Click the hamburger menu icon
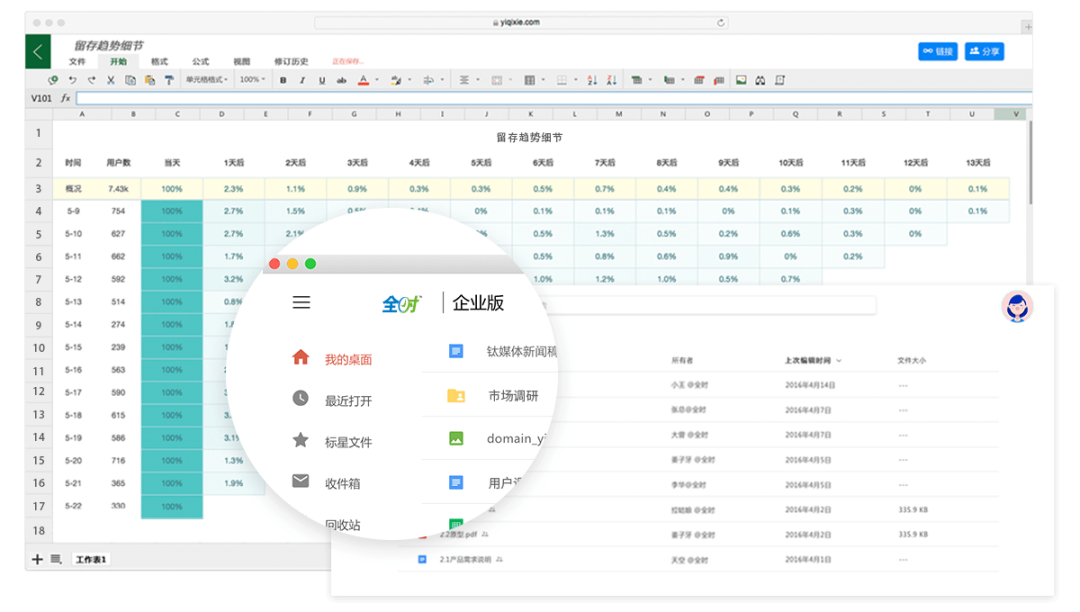This screenshot has height=612, width=1080. click(x=301, y=303)
